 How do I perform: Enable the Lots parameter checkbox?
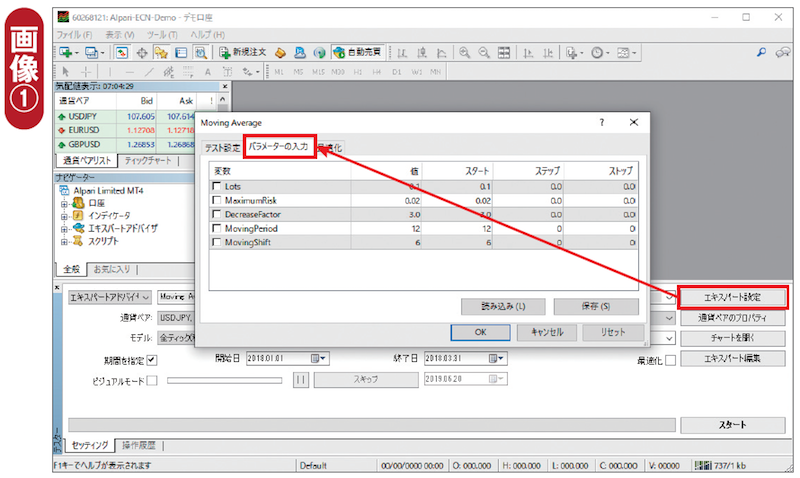(x=217, y=187)
